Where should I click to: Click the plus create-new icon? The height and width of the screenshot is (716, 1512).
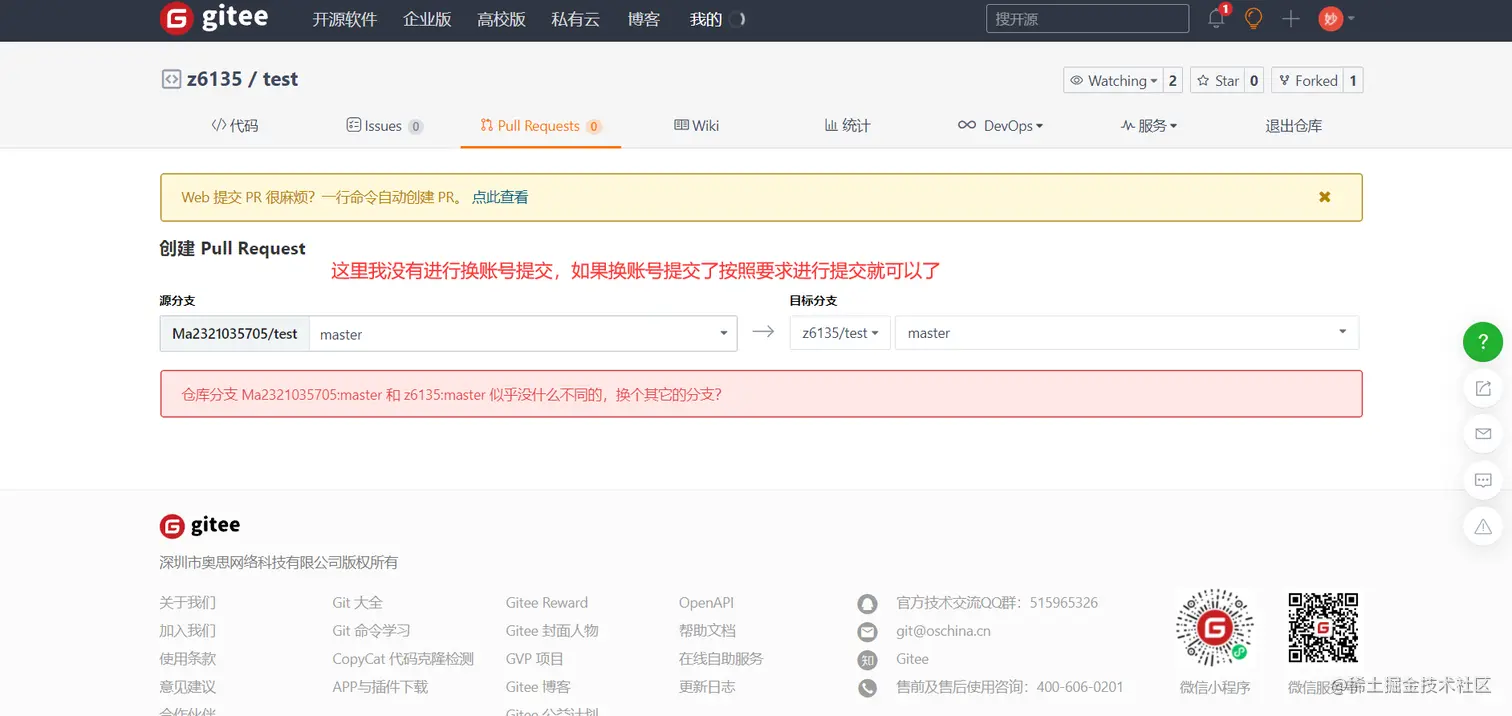pos(1291,19)
